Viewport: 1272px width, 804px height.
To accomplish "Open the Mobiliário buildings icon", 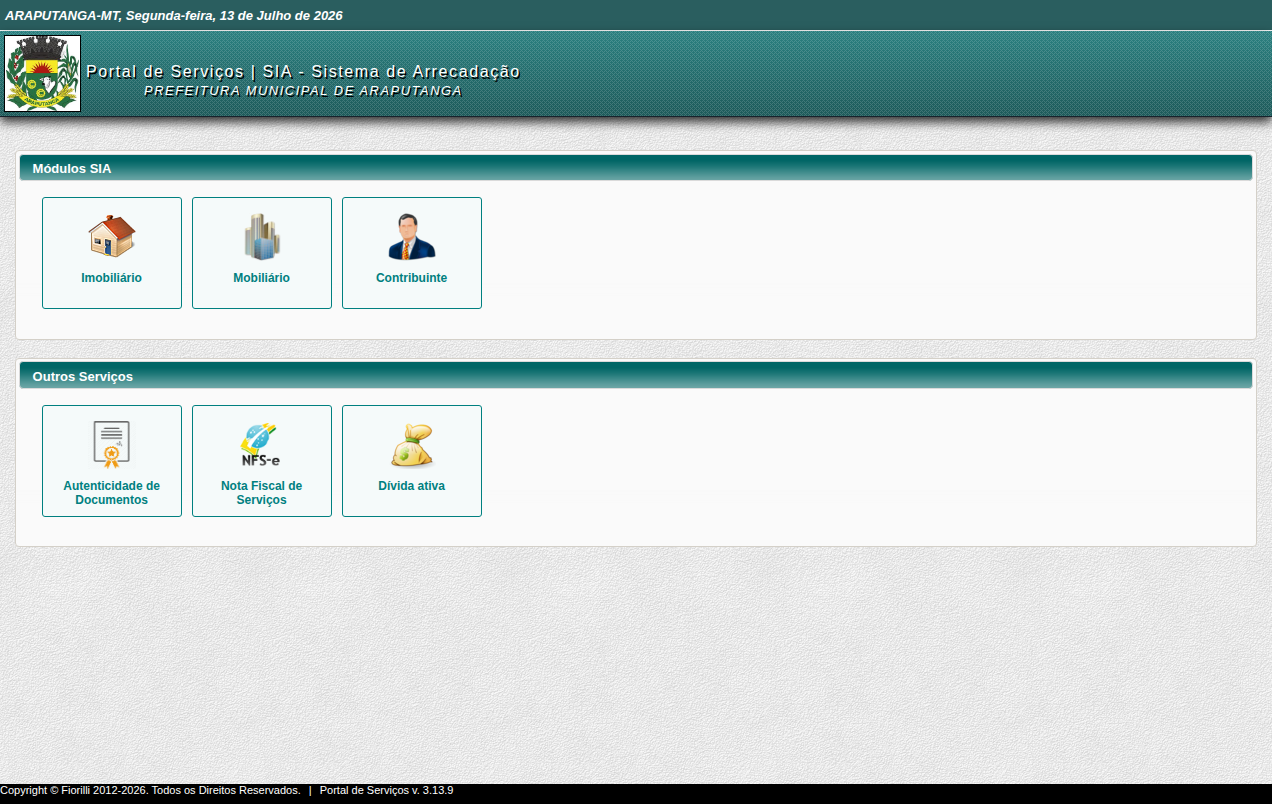I will pos(262,237).
